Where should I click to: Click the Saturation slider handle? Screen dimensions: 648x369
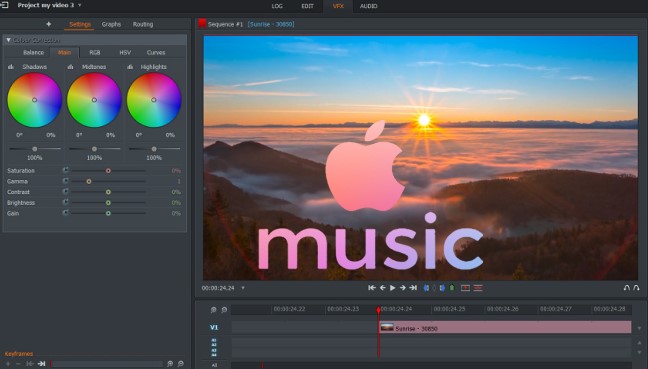(108, 171)
